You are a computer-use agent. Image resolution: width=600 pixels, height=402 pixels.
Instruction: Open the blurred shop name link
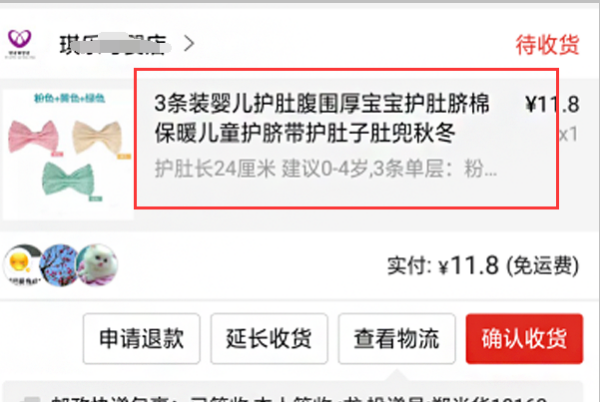point(113,45)
